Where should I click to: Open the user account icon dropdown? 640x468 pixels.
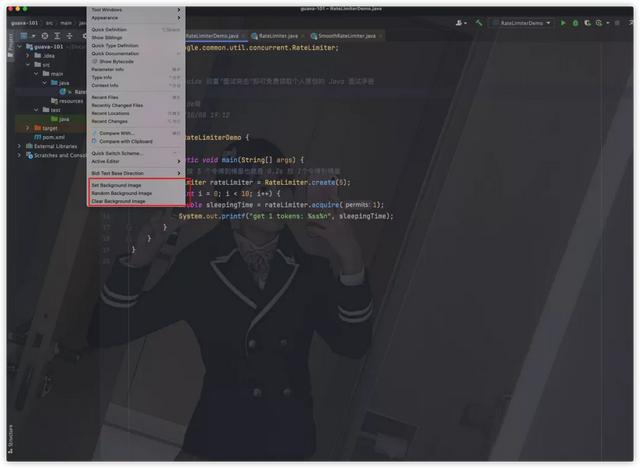point(461,23)
